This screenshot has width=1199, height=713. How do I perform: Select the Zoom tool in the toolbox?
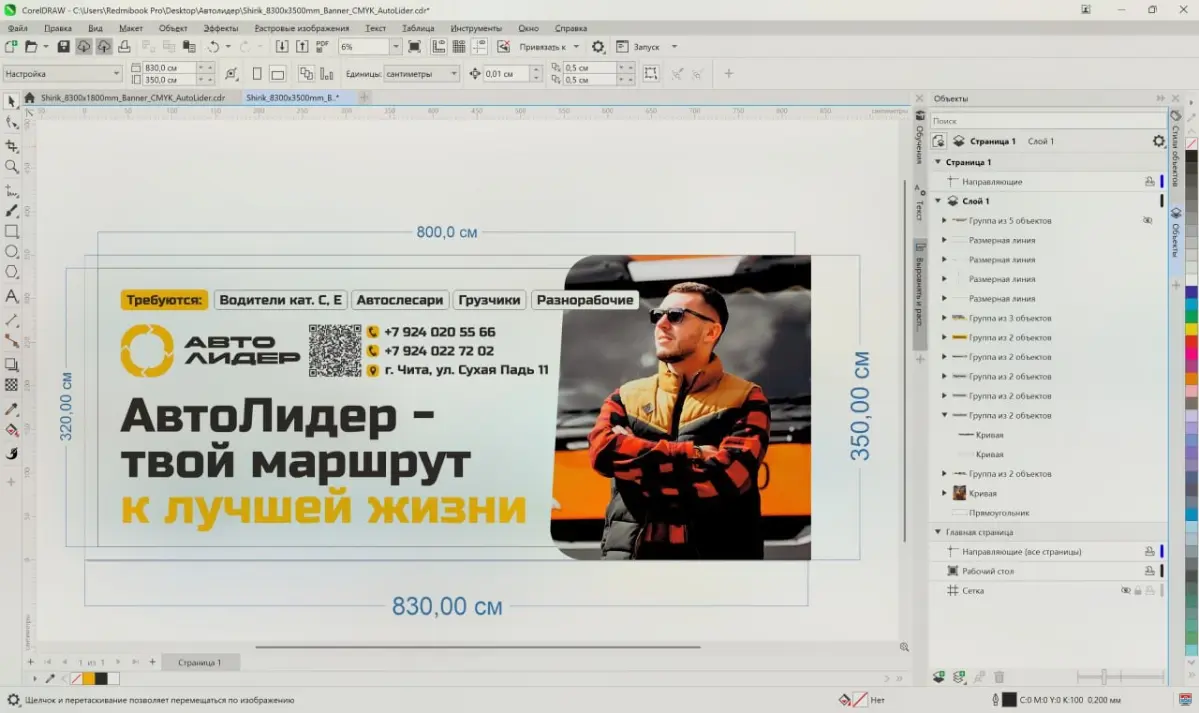pos(11,166)
